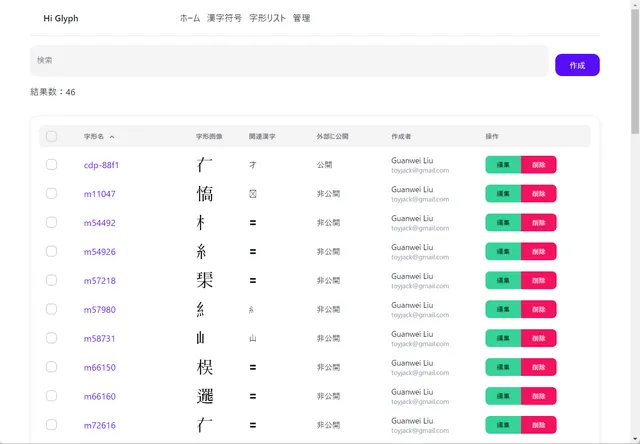Sort by 字形名 column header
The height and width of the screenshot is (444, 640).
click(99, 136)
